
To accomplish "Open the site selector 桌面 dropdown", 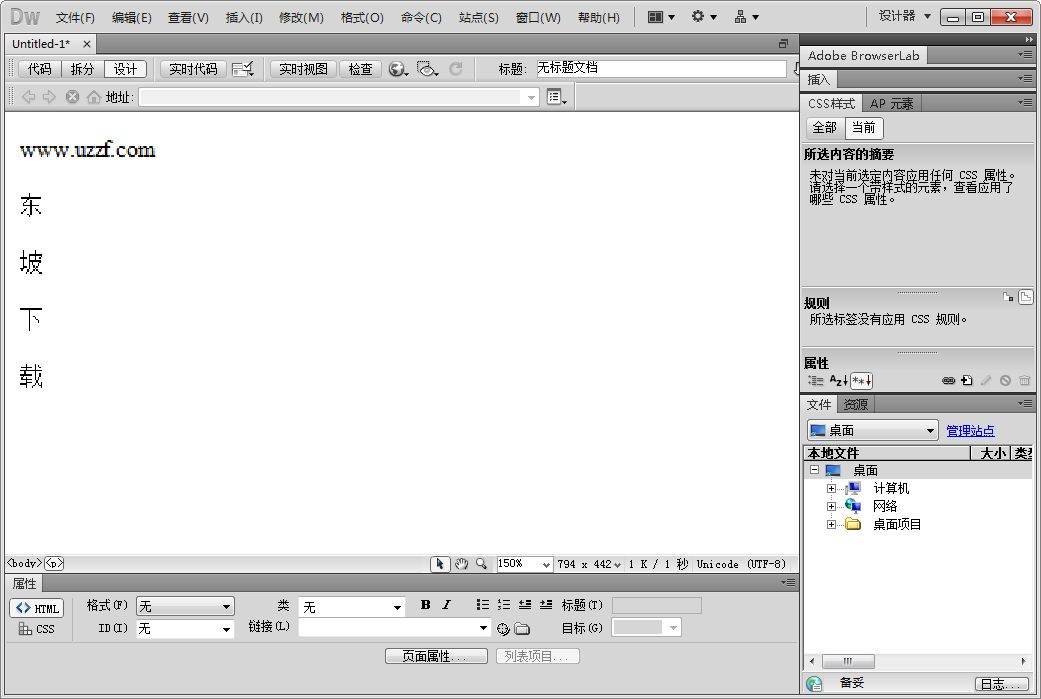I will click(873, 430).
